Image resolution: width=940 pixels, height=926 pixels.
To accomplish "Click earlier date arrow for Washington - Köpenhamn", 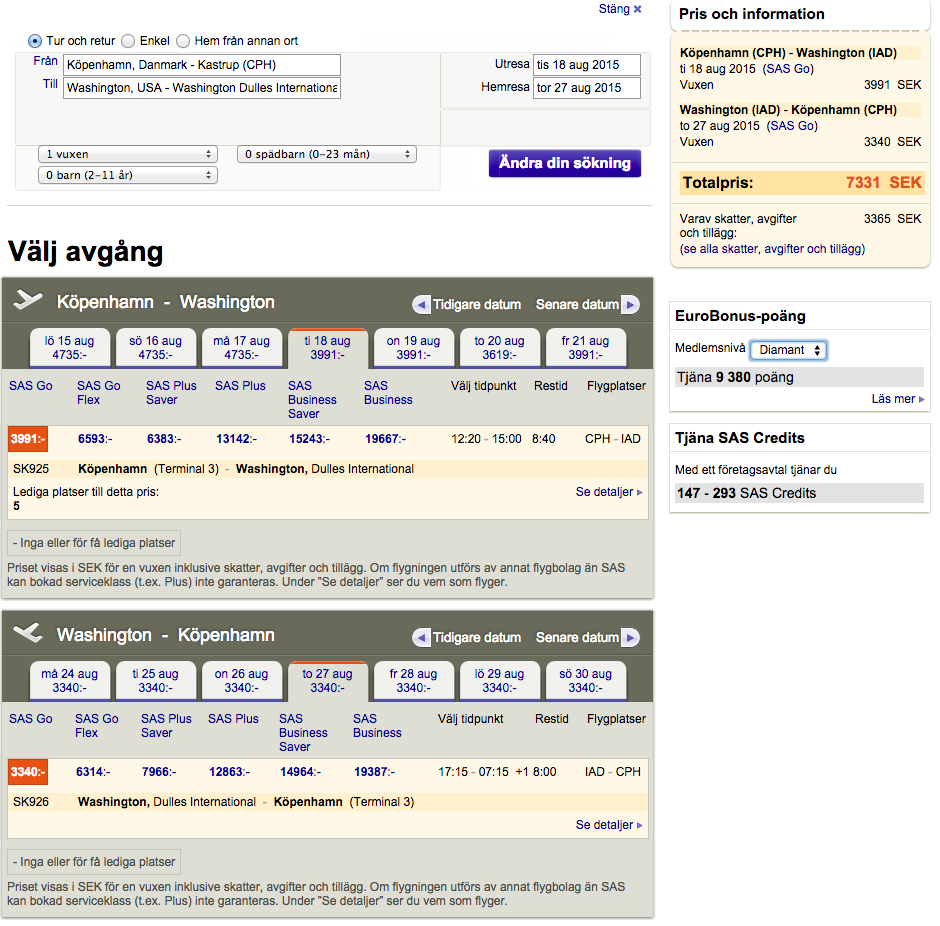I will click(x=421, y=638).
